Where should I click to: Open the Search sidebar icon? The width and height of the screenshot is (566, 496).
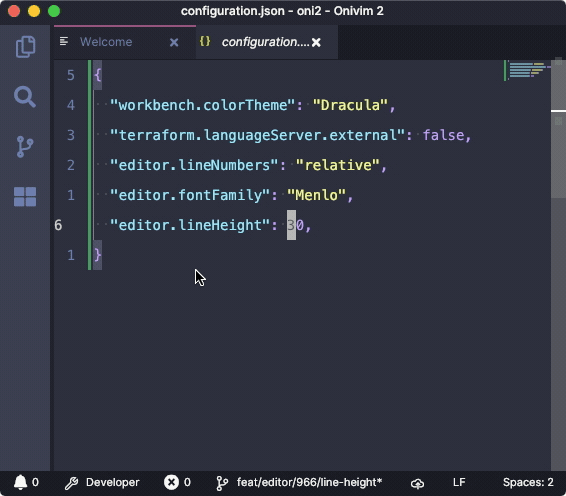tap(25, 97)
